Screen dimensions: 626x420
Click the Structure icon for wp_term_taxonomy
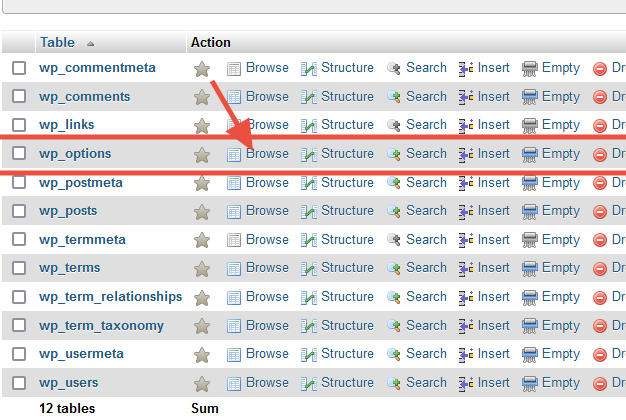[309, 326]
